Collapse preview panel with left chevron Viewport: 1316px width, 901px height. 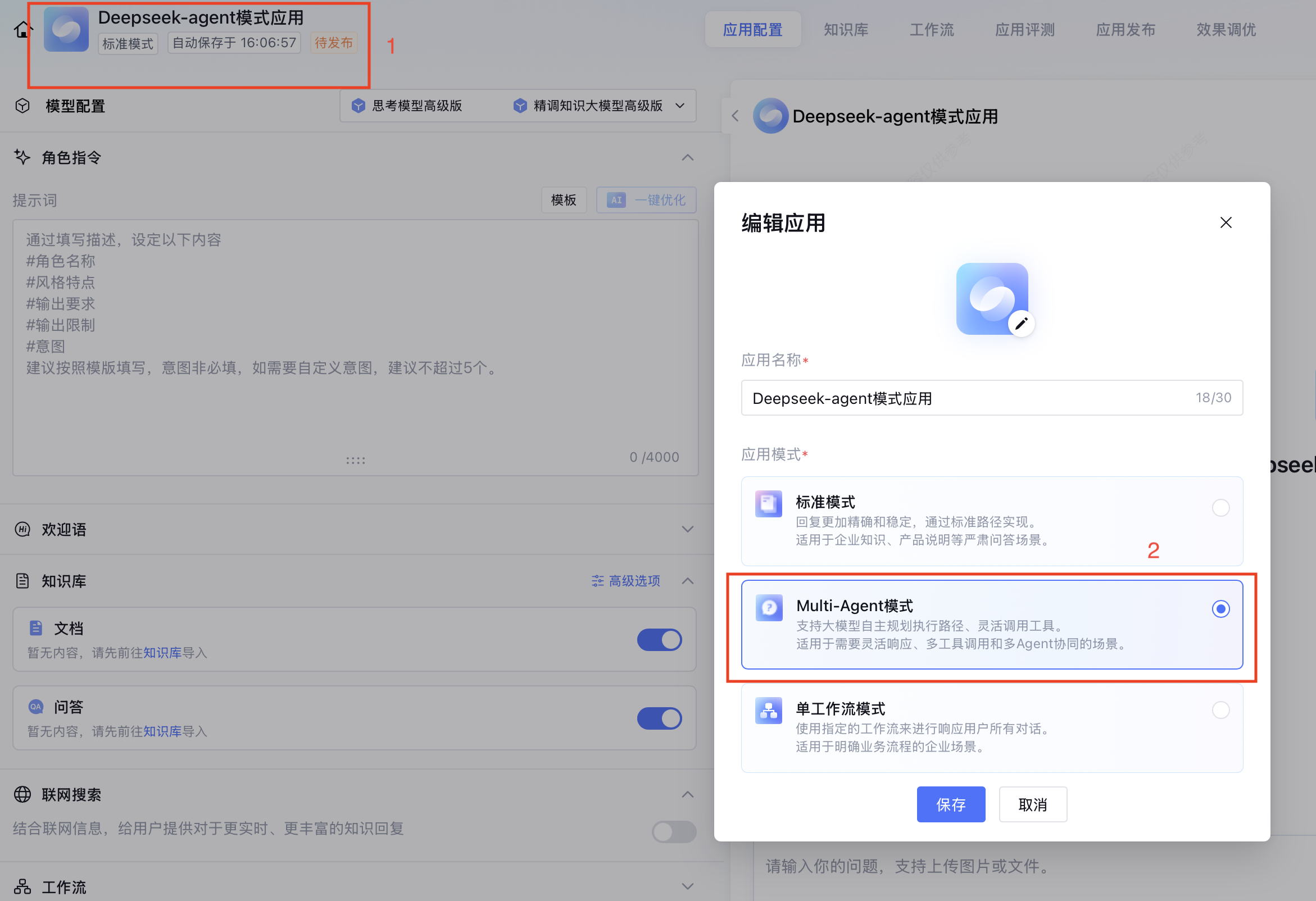click(734, 116)
